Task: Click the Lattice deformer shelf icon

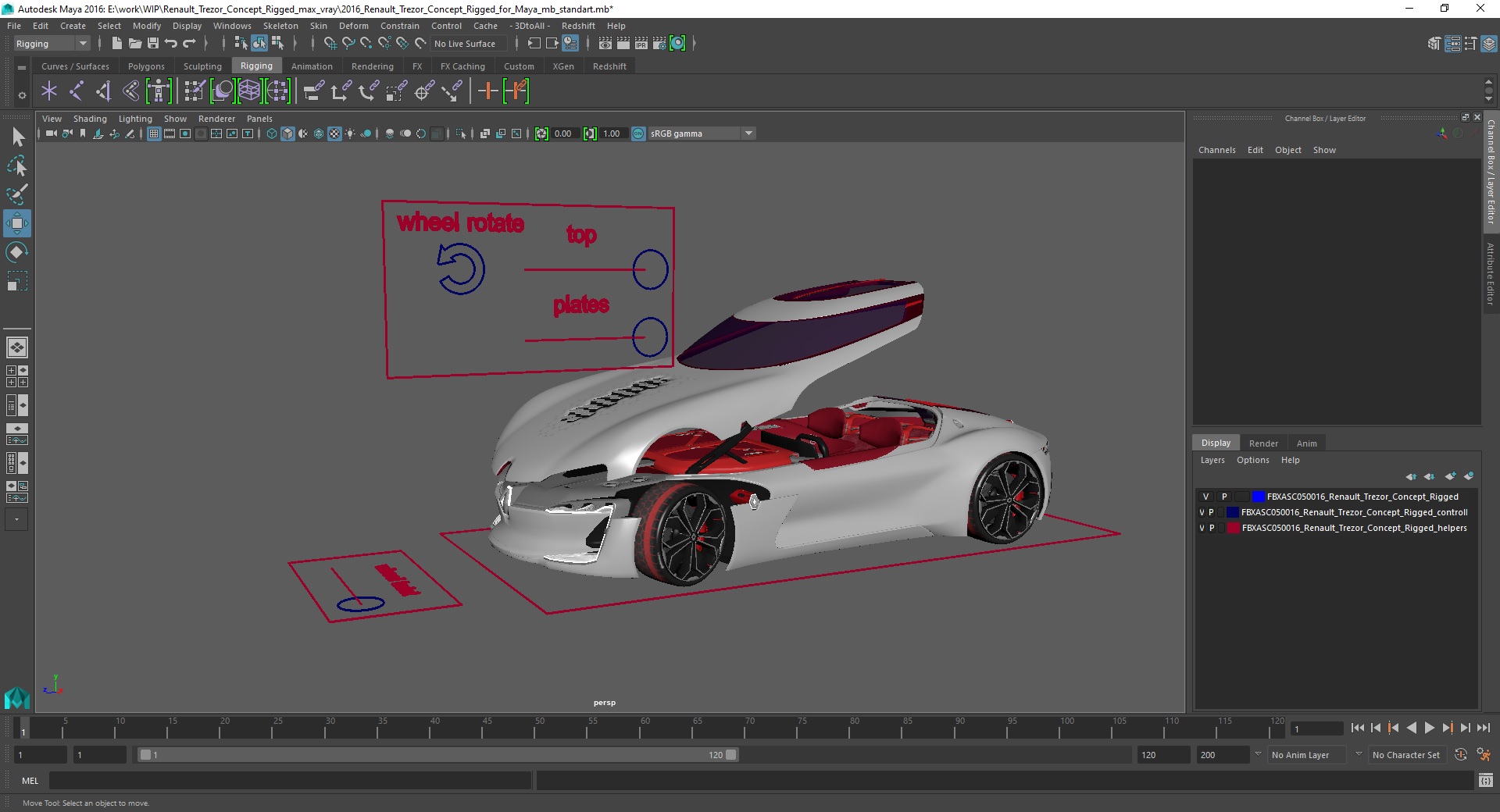Action: (x=249, y=91)
